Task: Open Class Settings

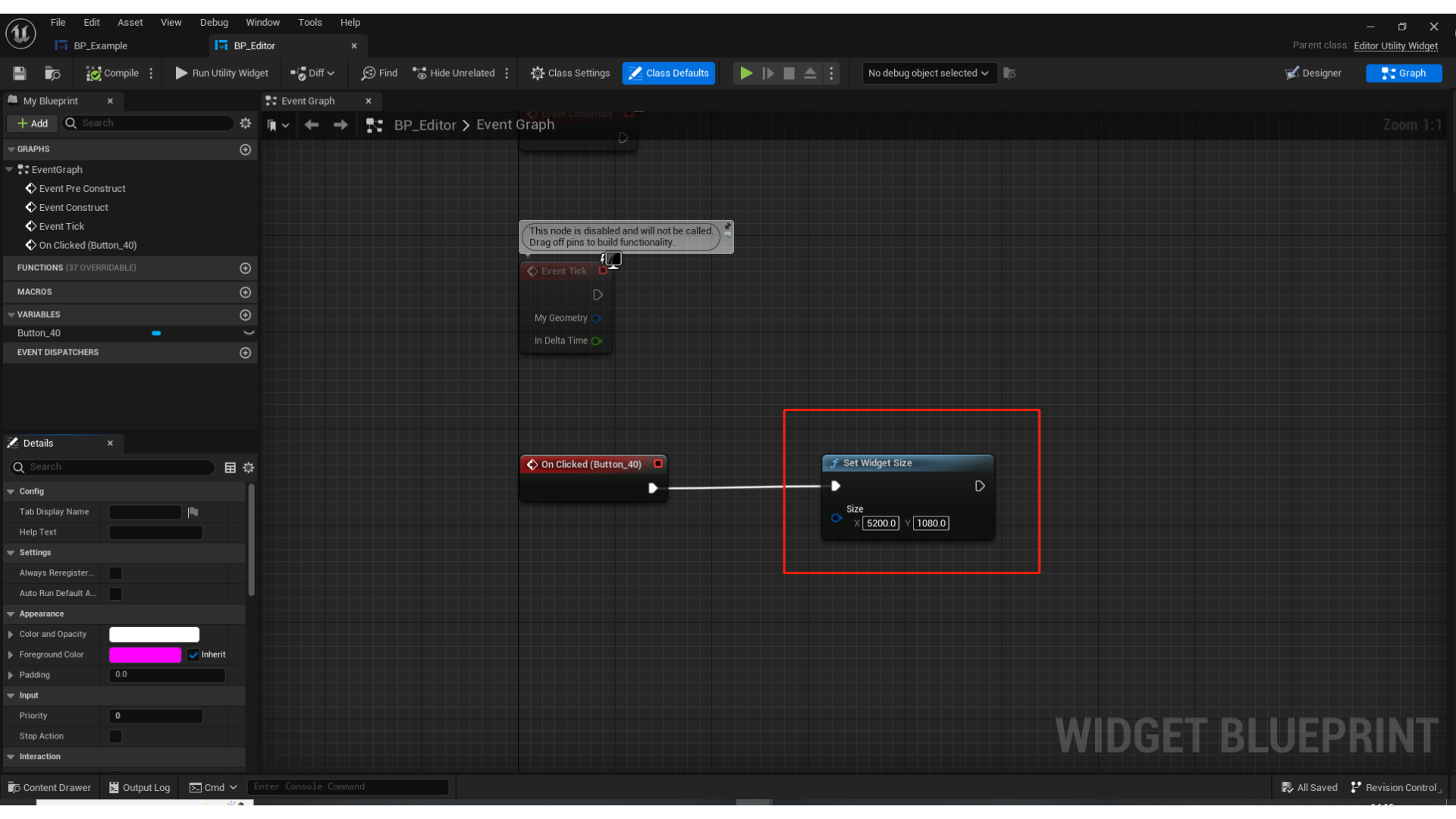Action: (570, 73)
